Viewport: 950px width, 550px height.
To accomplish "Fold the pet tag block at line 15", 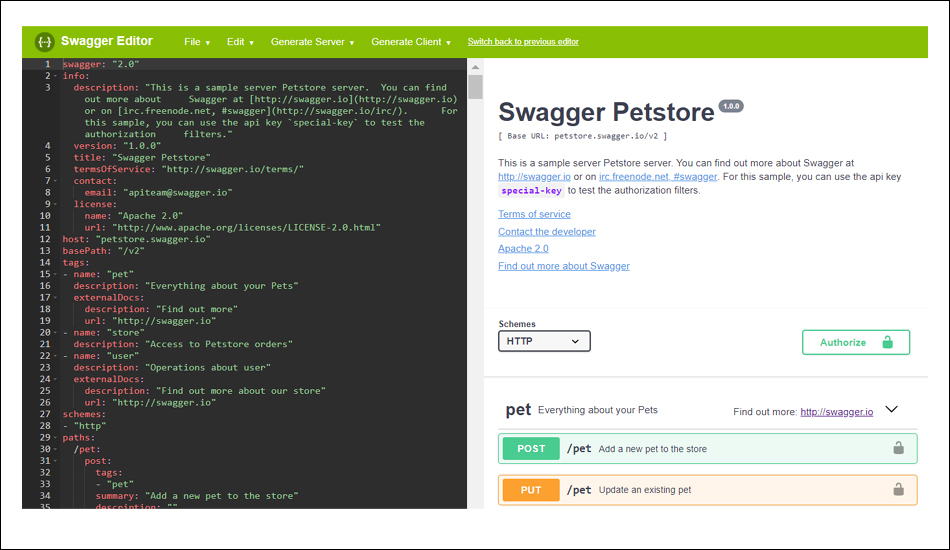I will click(x=56, y=274).
